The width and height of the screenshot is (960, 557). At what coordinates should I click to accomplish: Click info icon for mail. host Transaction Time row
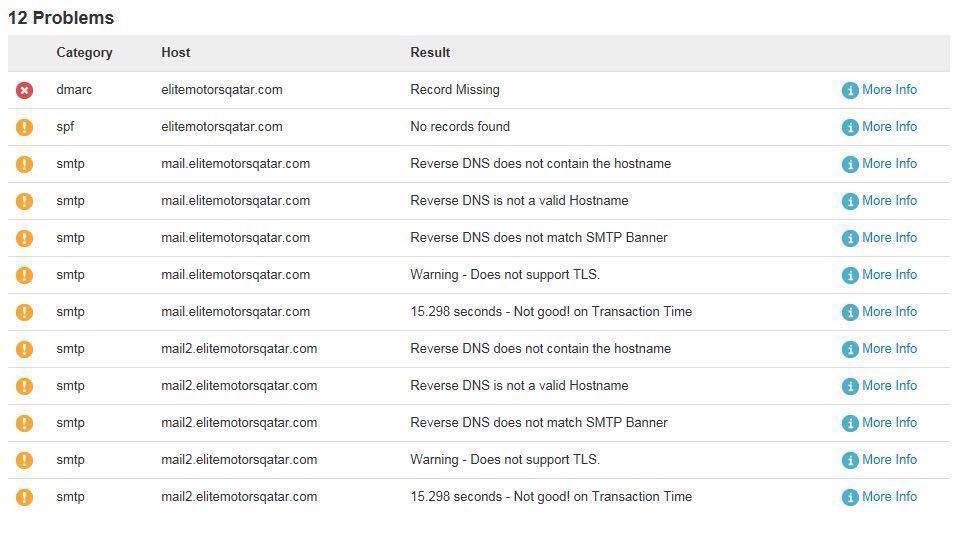(x=850, y=312)
